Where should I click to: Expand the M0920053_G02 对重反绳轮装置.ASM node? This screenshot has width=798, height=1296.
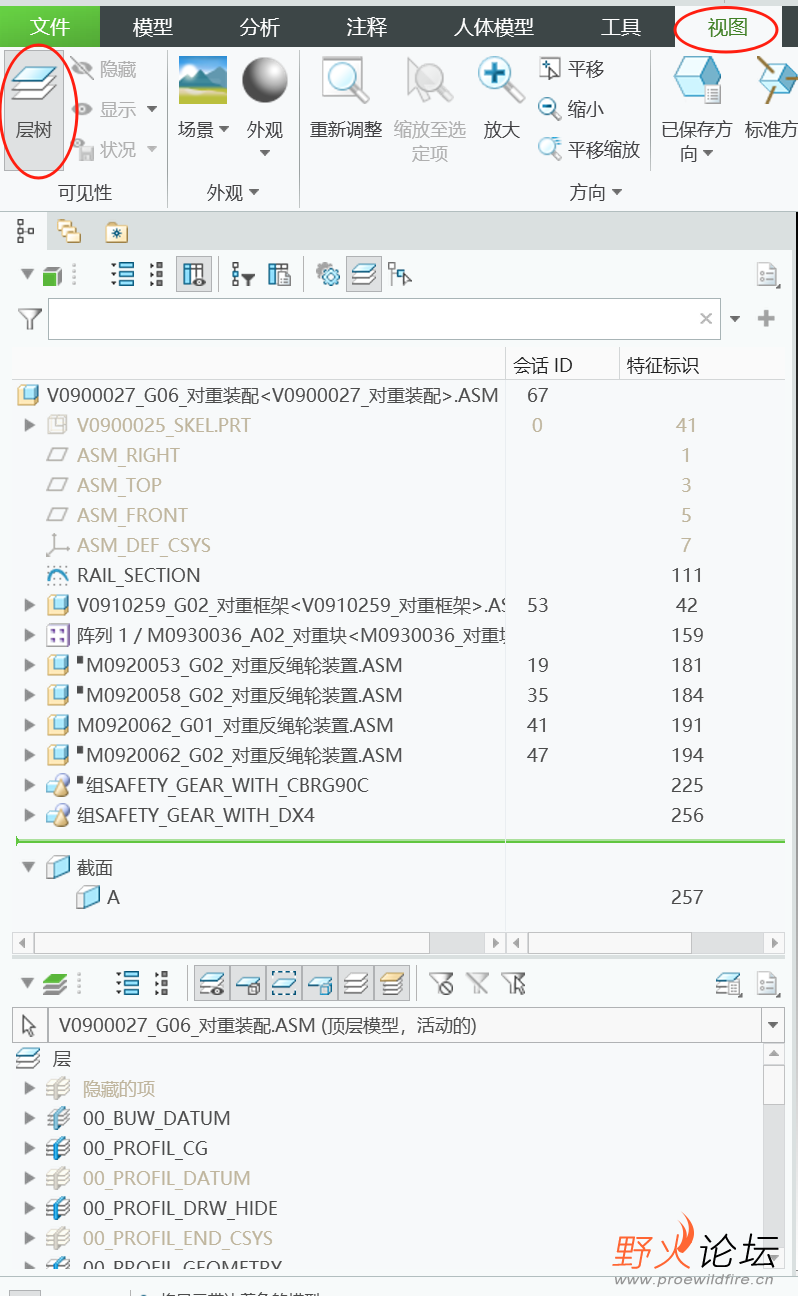click(29, 665)
